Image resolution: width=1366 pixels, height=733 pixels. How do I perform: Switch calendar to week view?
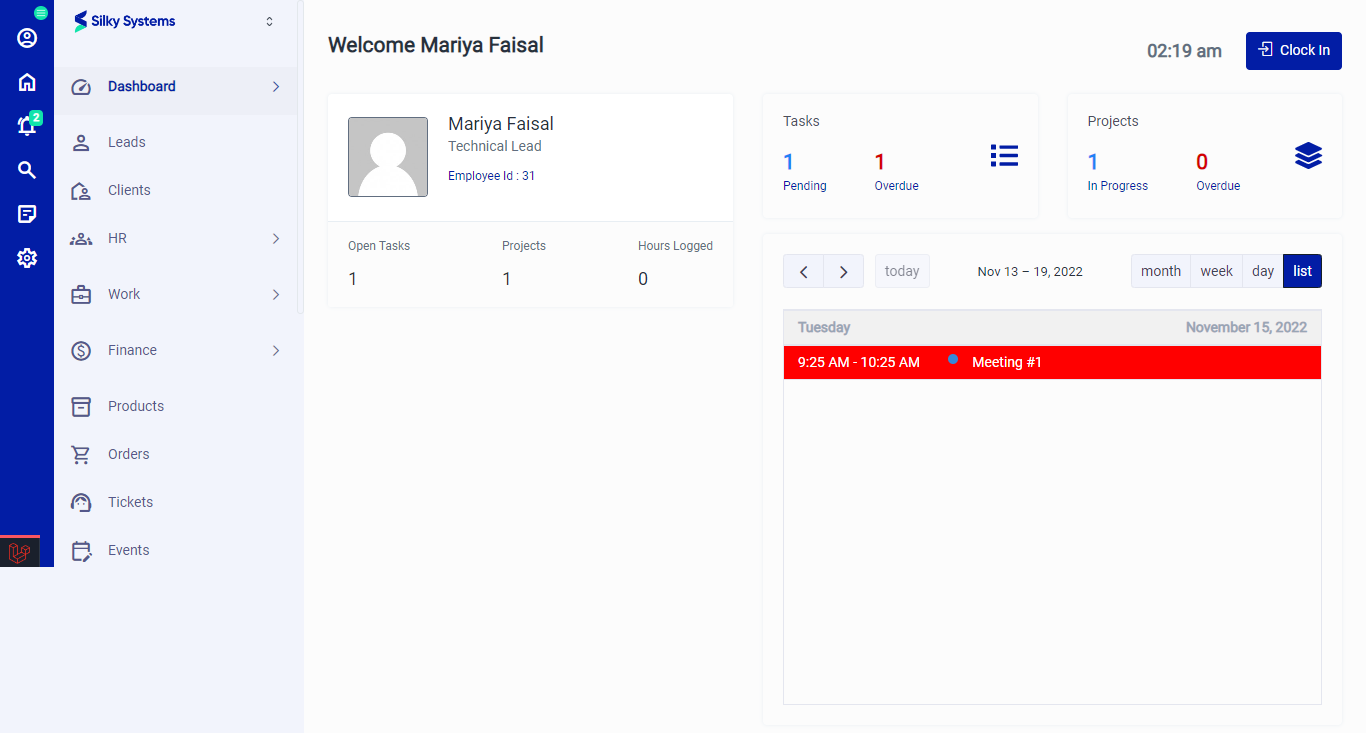[1216, 270]
